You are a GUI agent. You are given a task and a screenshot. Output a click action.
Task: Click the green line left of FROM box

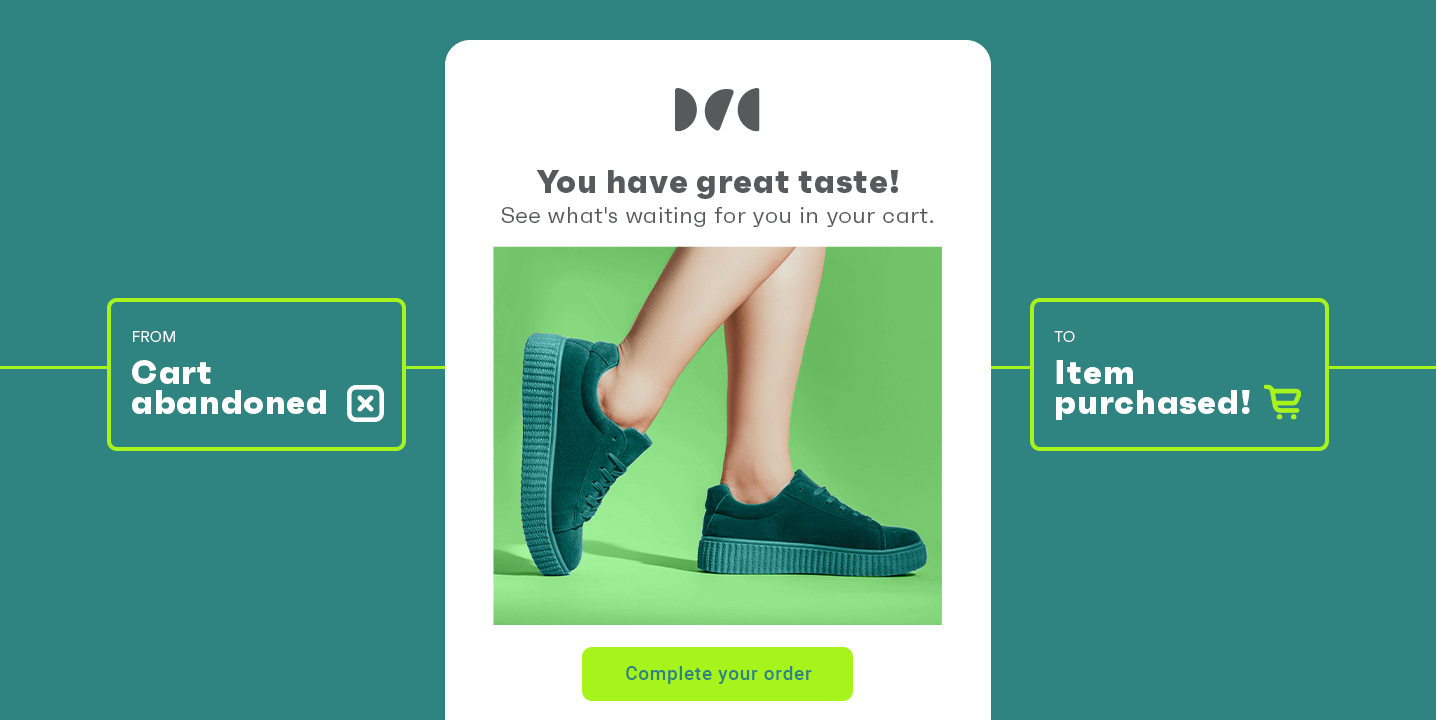click(x=53, y=367)
